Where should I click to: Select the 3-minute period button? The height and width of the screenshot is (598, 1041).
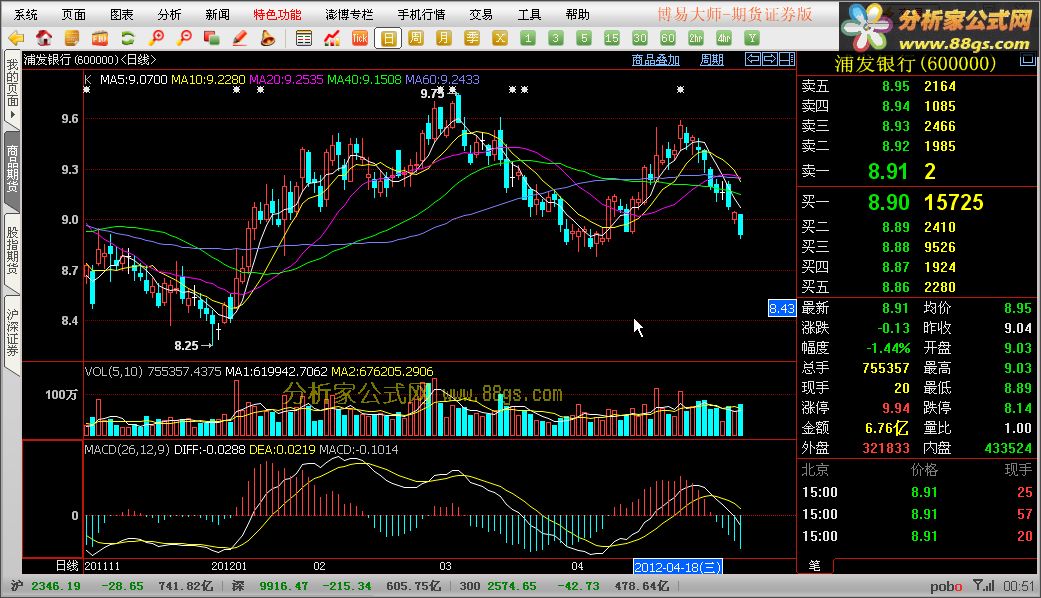point(556,38)
